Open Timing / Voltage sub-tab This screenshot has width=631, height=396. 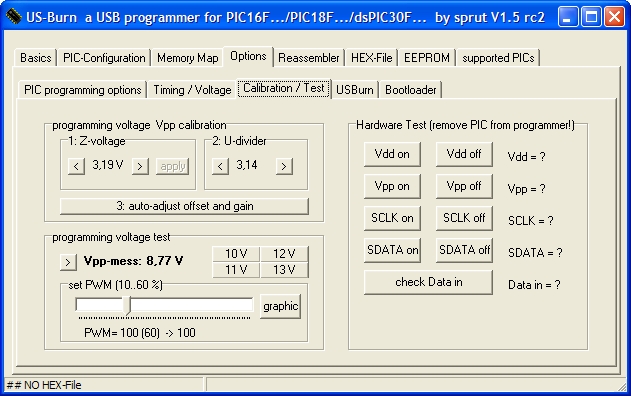[192, 90]
